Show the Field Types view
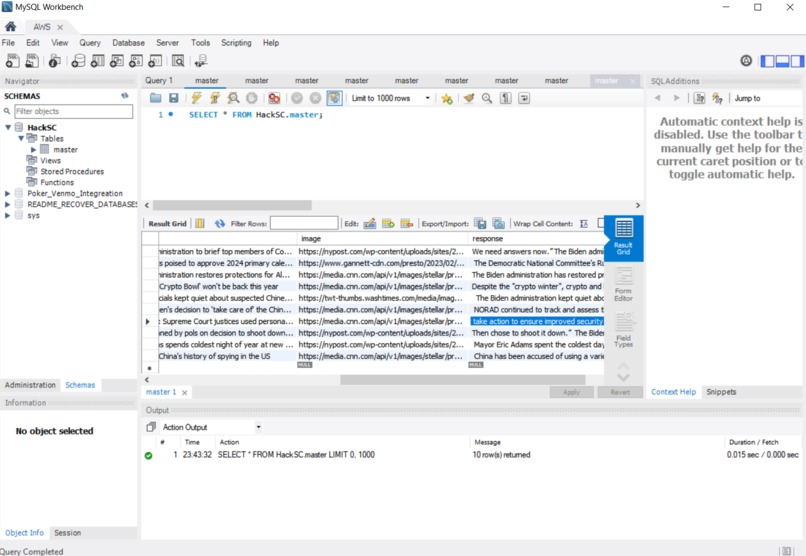Viewport: 806px width, 556px height. pos(624,330)
